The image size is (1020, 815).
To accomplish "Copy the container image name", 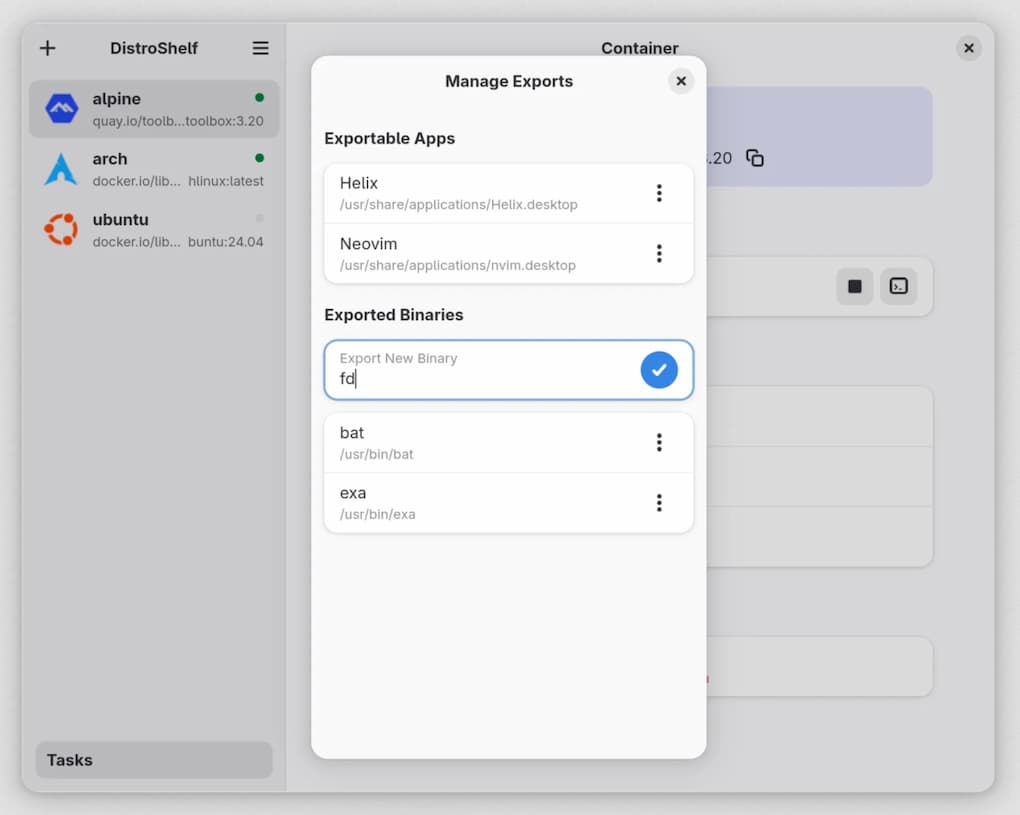I will 755,158.
